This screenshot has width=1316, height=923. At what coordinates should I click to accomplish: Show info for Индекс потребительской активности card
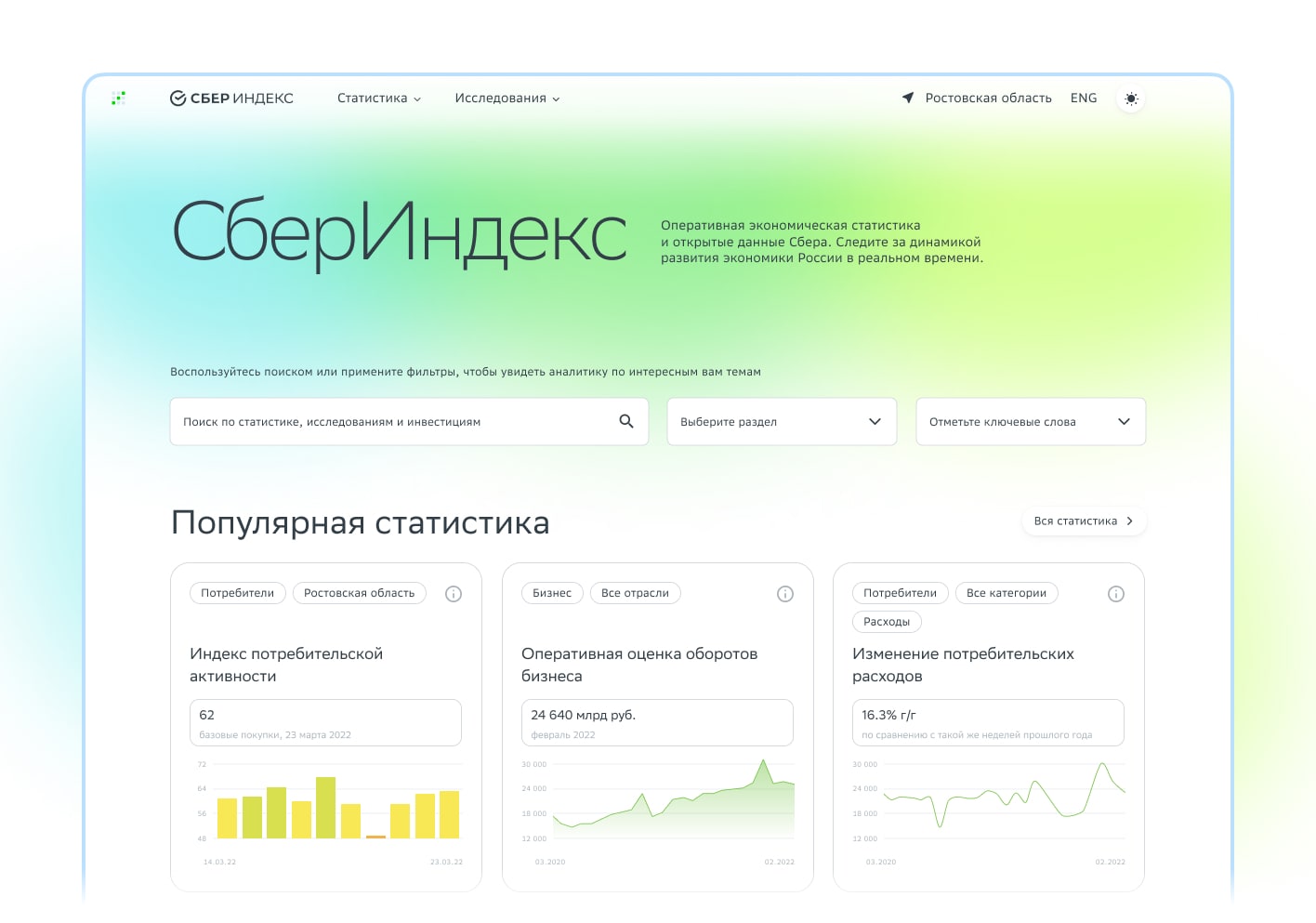pos(454,594)
